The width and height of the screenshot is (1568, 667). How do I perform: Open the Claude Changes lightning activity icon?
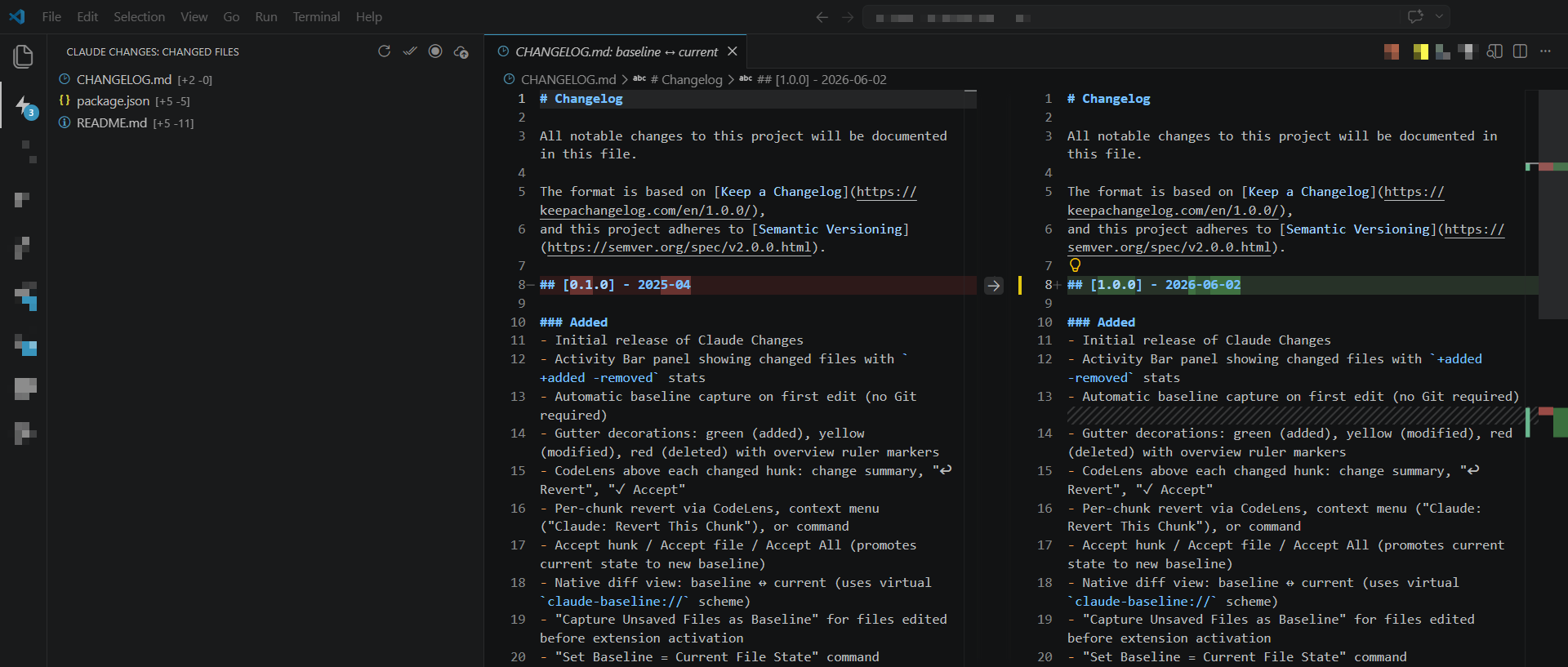tap(24, 106)
